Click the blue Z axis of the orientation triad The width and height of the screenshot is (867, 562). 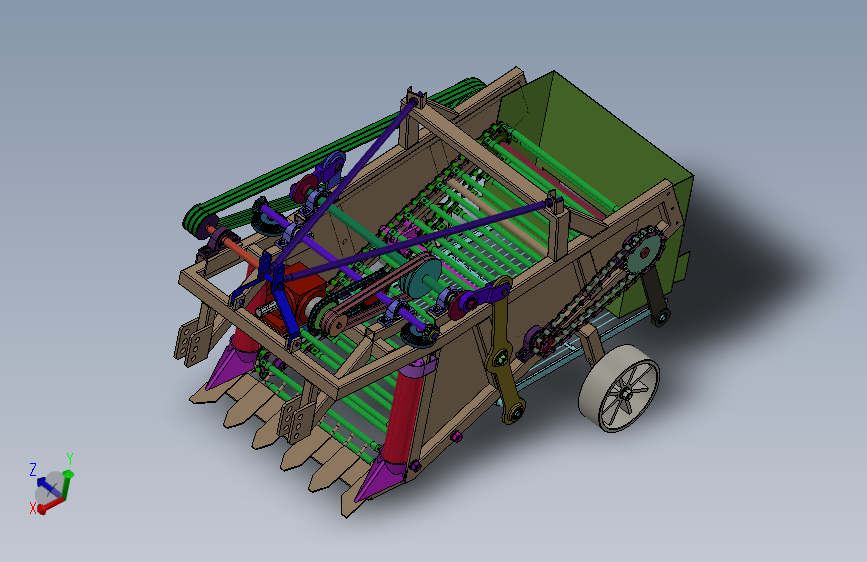pyautogui.click(x=49, y=486)
